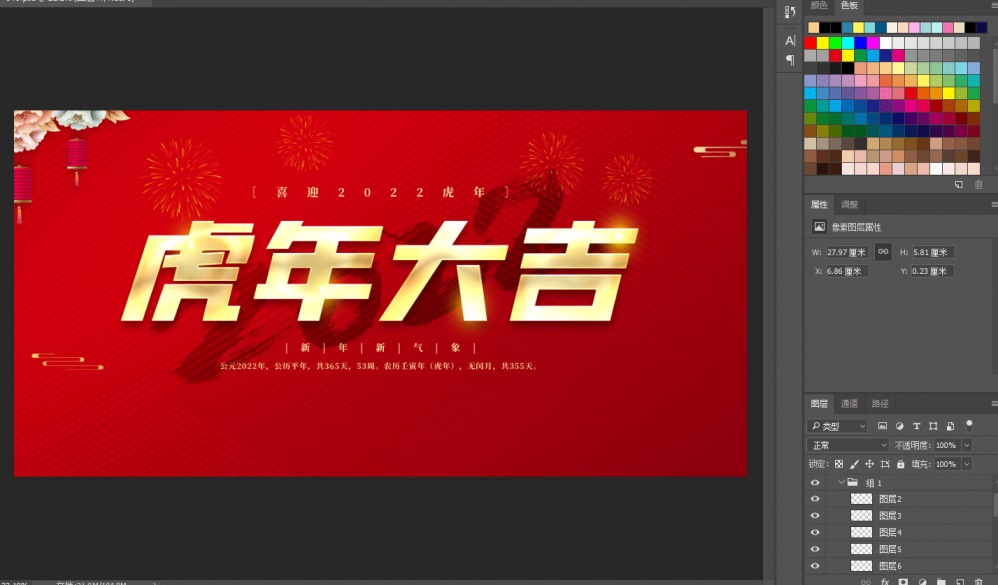
Task: Click the Type layers filter icon
Action: pos(918,426)
